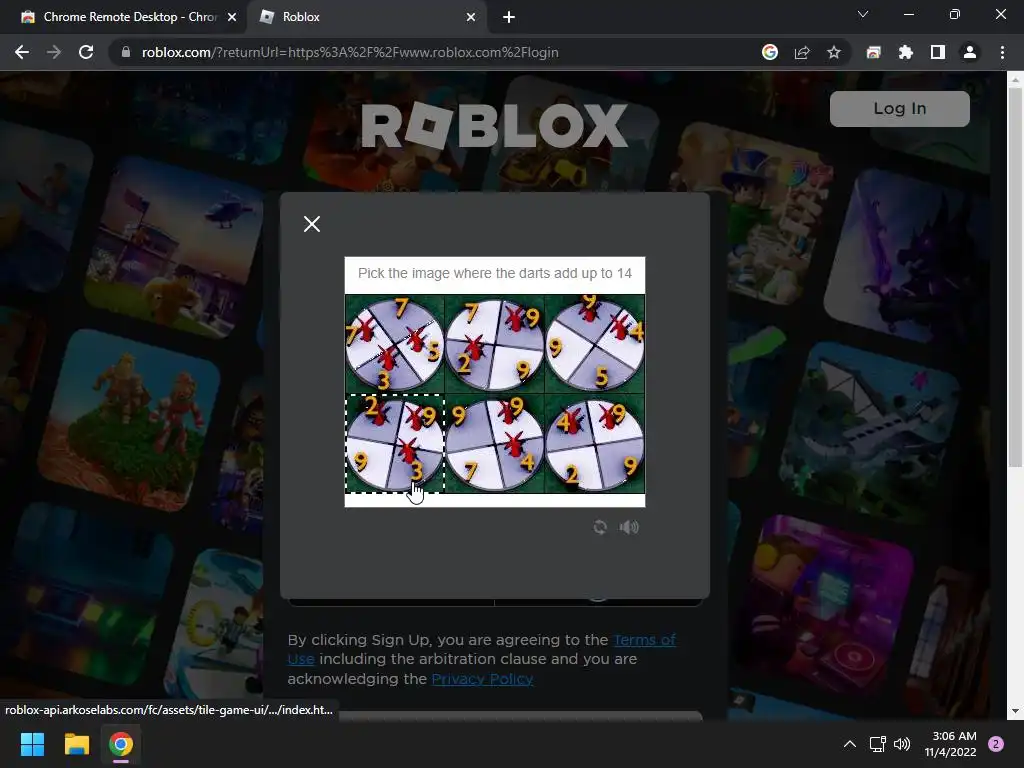Close the captcha dialog with the X
The height and width of the screenshot is (768, 1024).
tap(312, 224)
